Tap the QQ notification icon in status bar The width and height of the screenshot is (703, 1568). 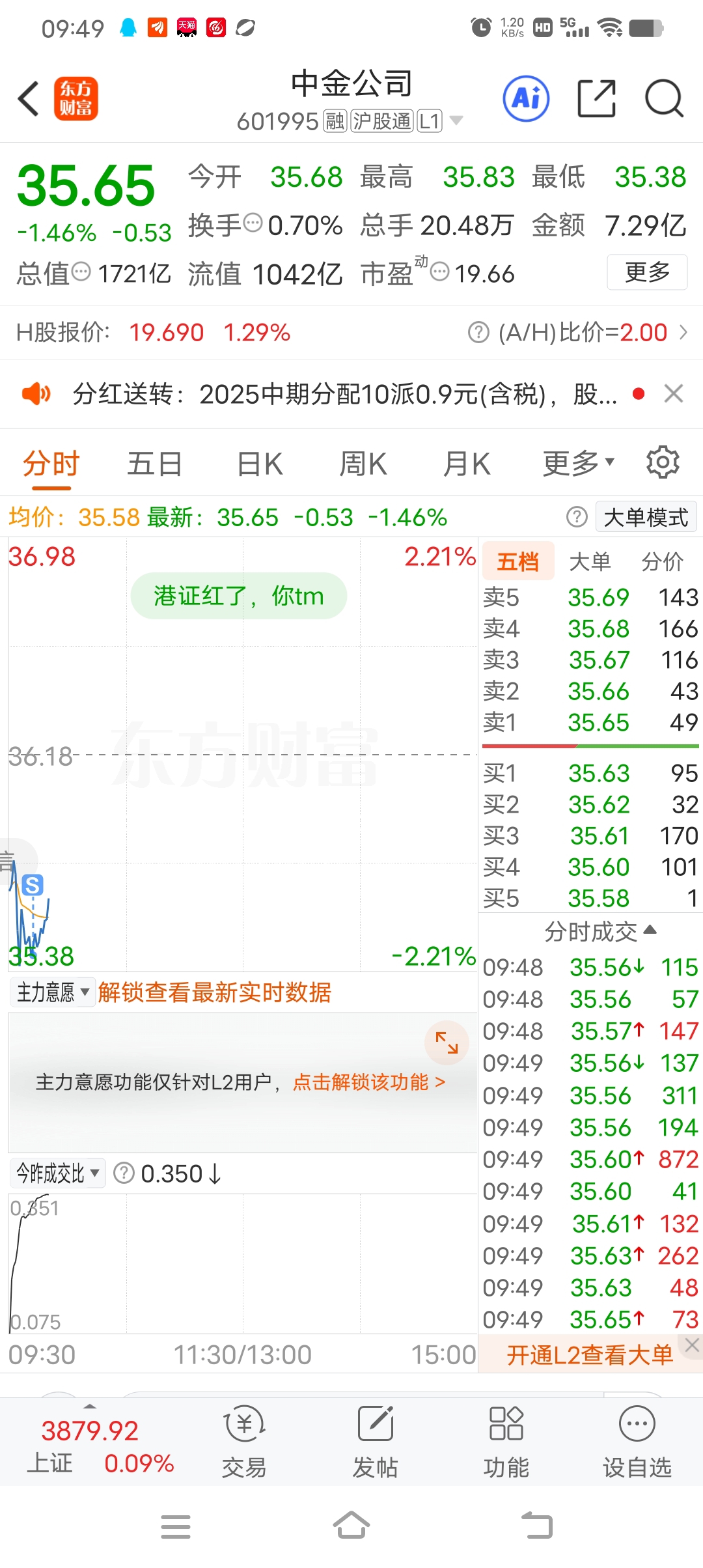pos(128,28)
